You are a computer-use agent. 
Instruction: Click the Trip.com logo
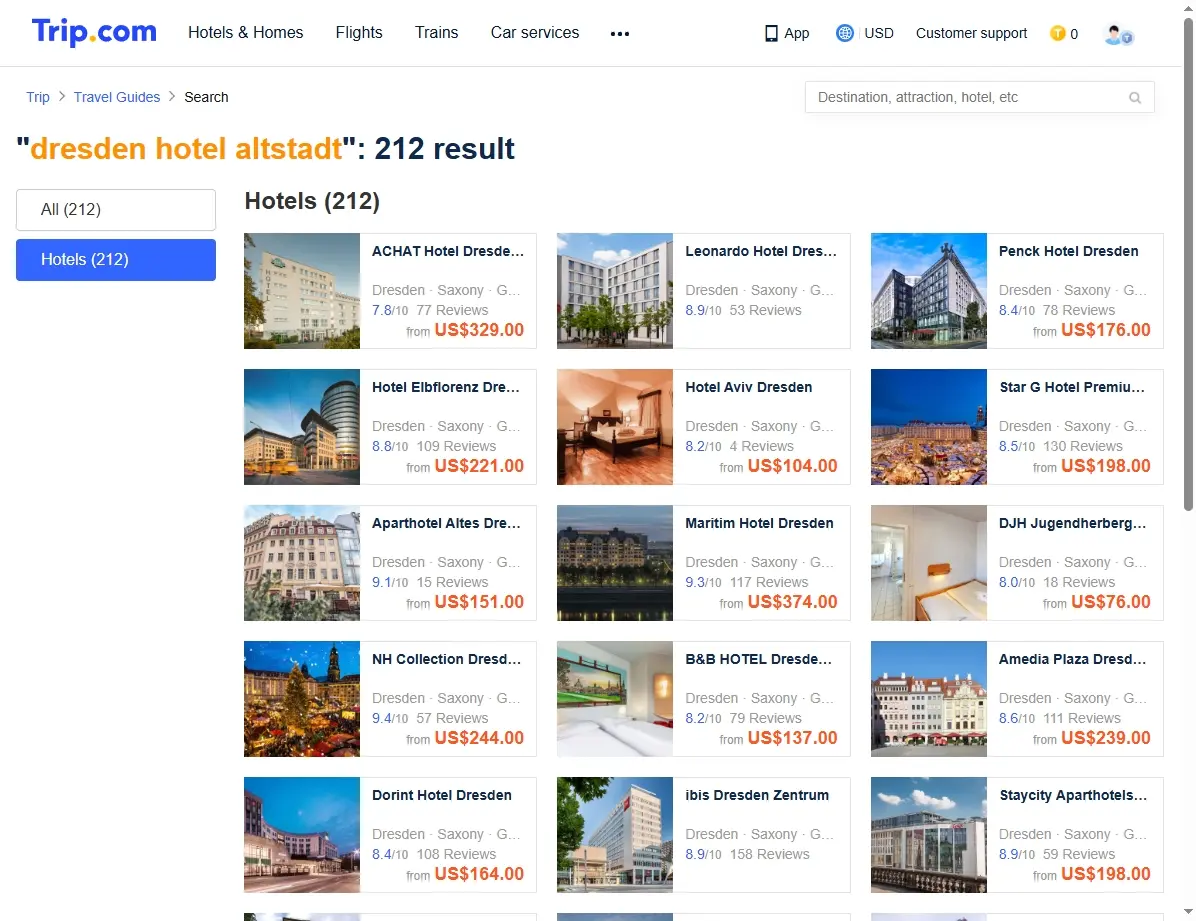(94, 32)
